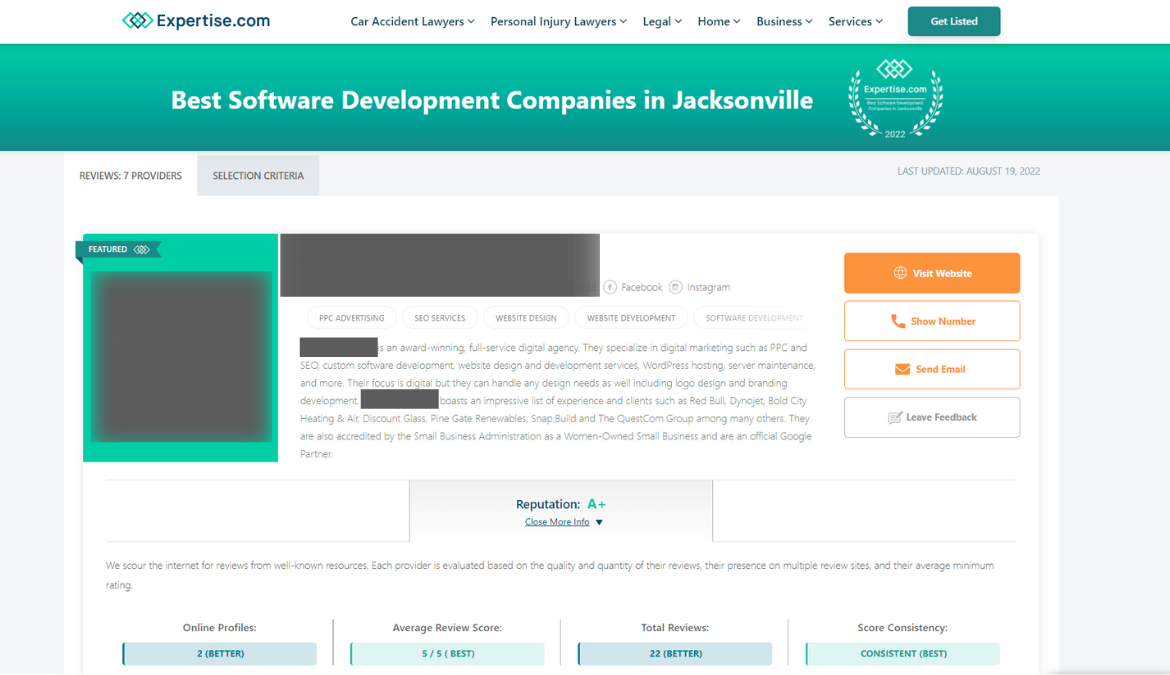Open the Legal dropdown menu
Image resolution: width=1170 pixels, height=675 pixels.
[662, 21]
